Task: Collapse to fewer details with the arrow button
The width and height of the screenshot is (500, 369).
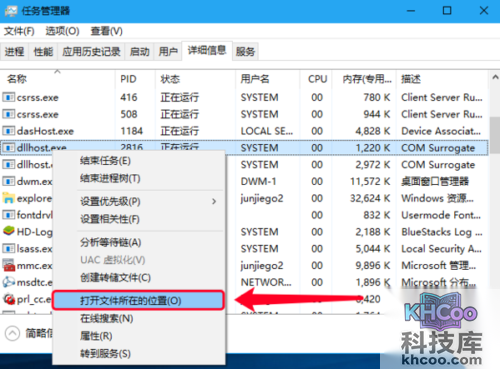Action: 12,333
